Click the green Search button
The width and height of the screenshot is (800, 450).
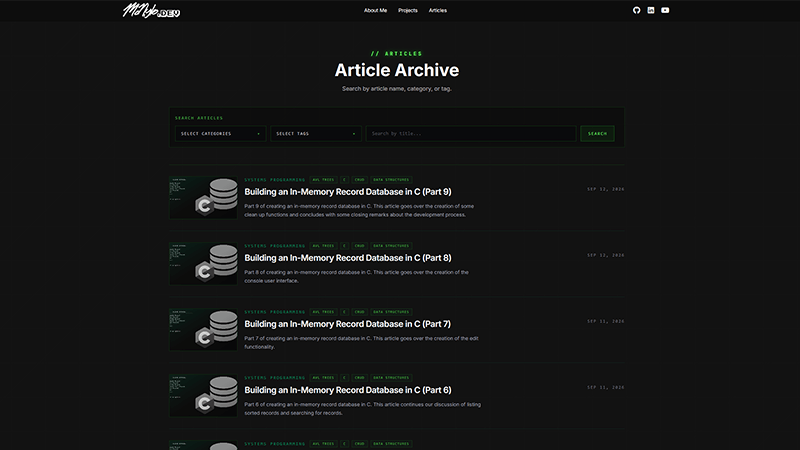coord(597,134)
